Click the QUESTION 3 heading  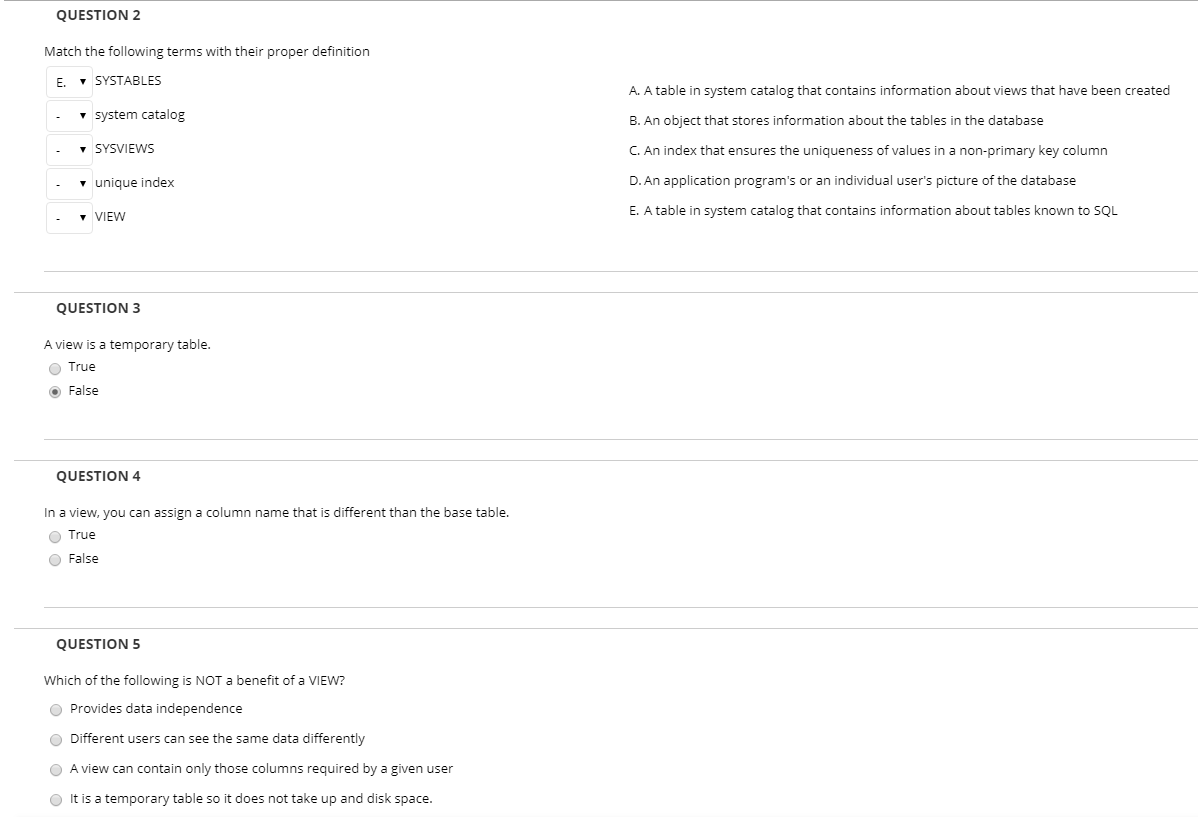click(97, 308)
